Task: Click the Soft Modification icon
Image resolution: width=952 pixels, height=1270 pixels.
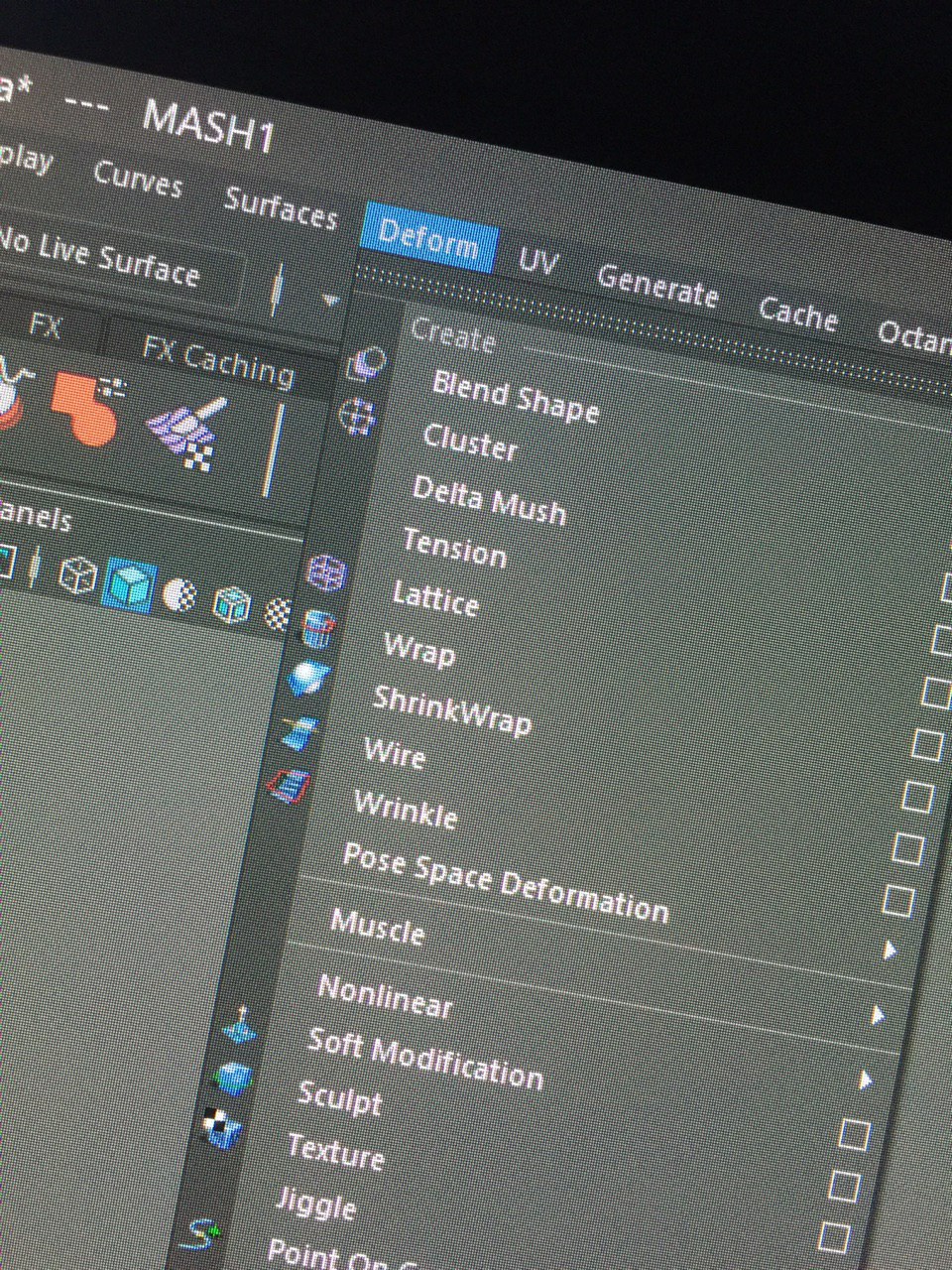Action: point(241,1024)
